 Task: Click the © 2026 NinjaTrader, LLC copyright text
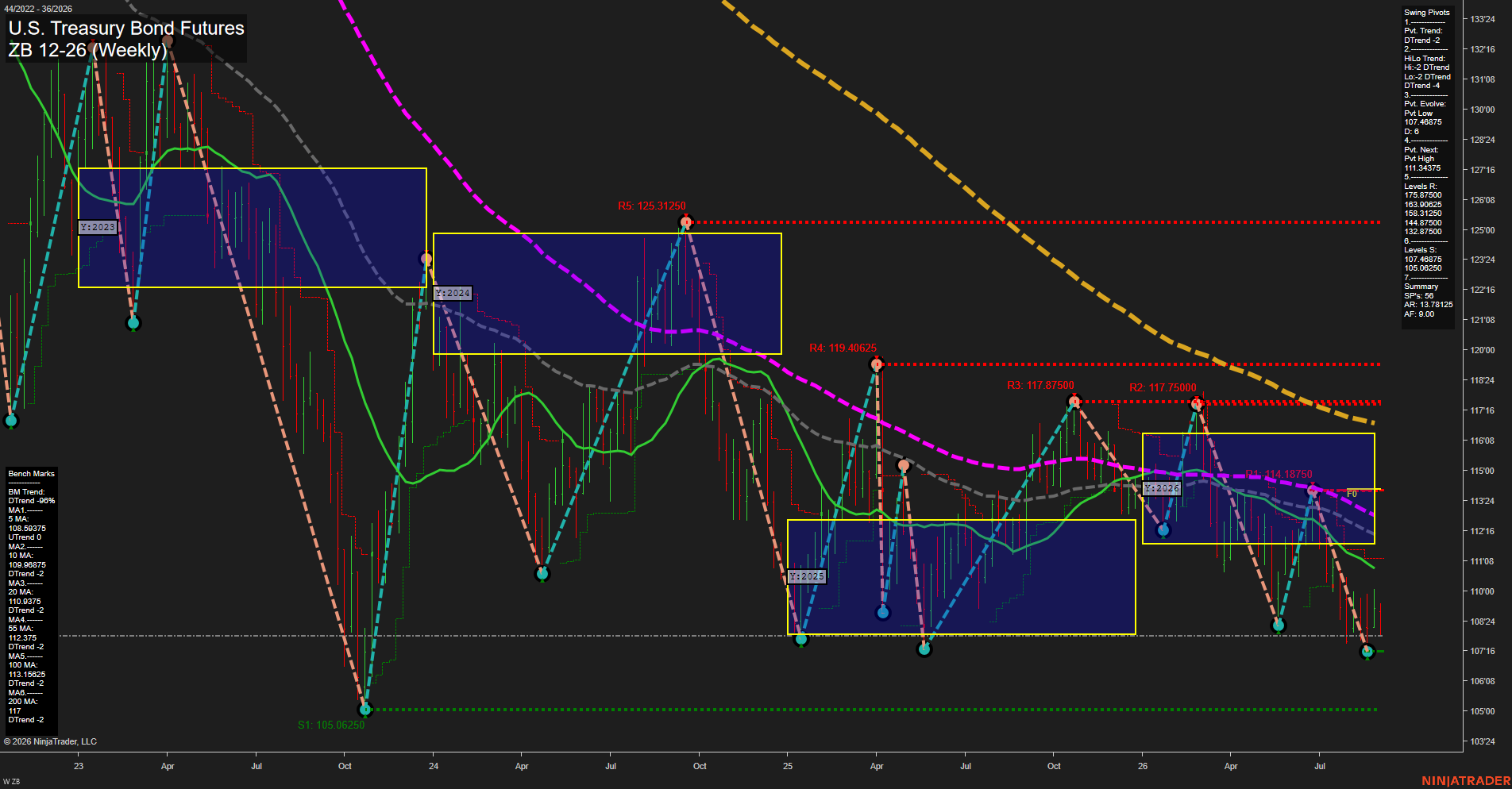point(50,741)
